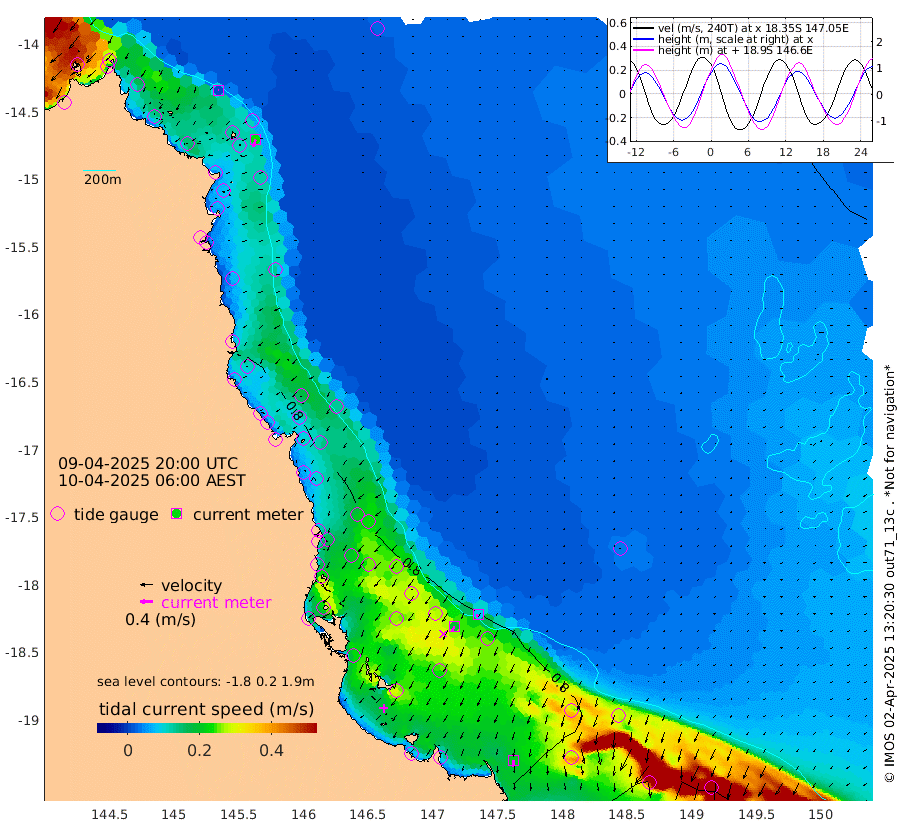Click the 0.8 contour label near 18.7S 148E
900x834 pixels.
pyautogui.click(x=560, y=682)
